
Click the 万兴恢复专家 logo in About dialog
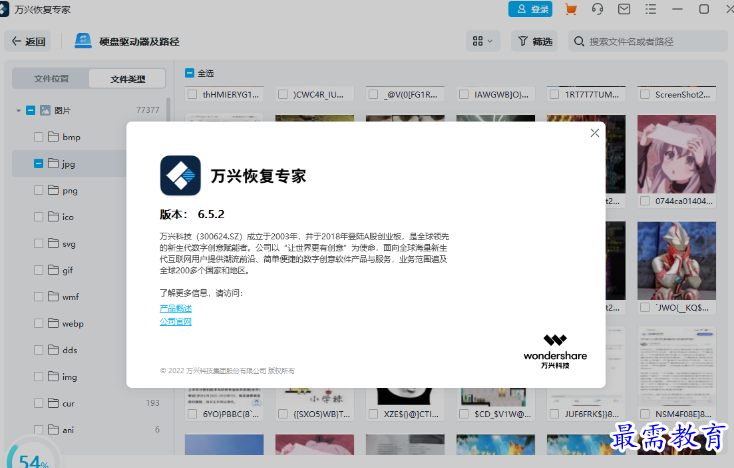click(x=180, y=176)
